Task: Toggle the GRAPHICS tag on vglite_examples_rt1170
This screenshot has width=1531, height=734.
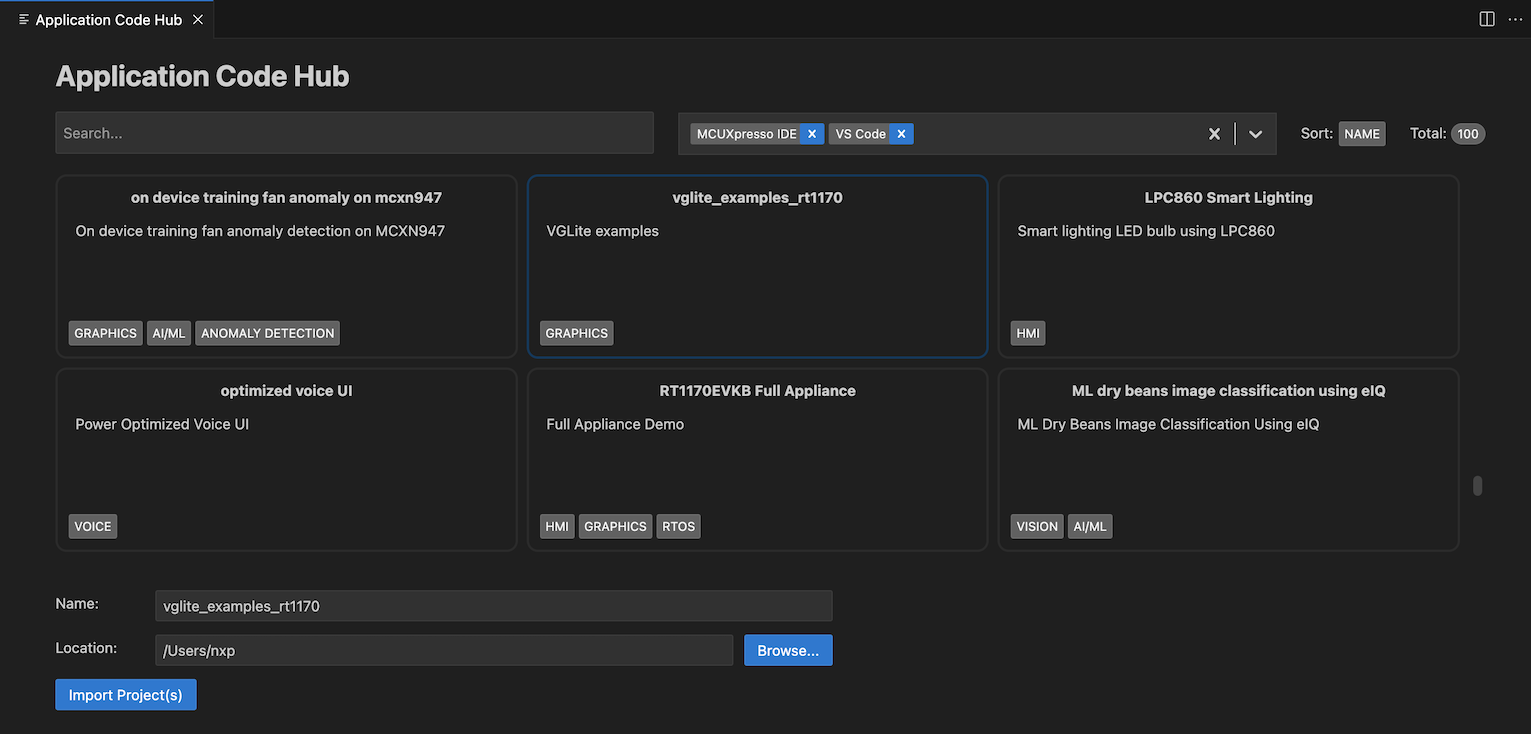Action: point(576,333)
